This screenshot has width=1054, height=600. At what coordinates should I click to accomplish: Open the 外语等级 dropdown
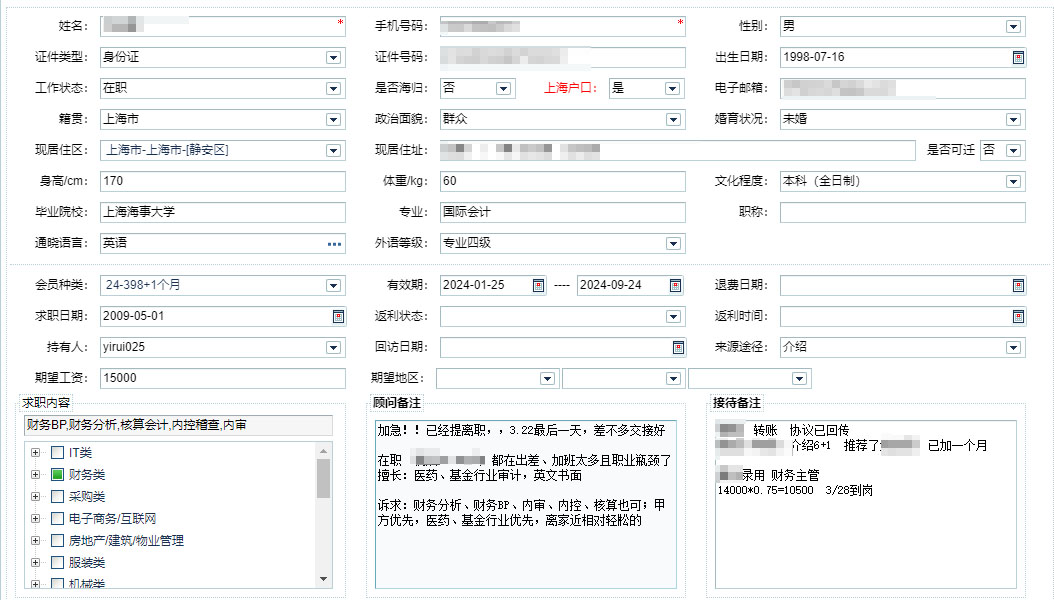coord(673,244)
